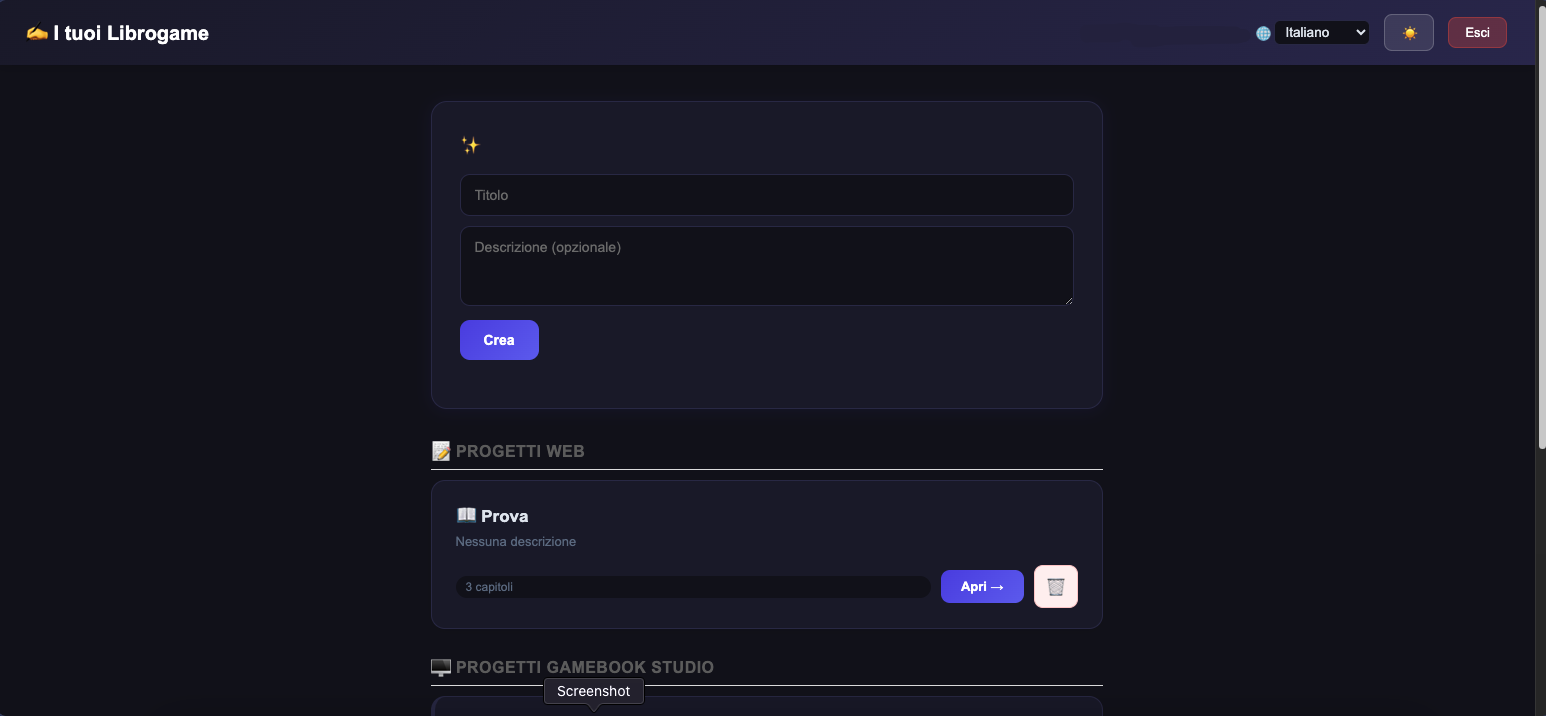Screen dimensions: 1546x716
Task: Delete Prova using the trash icon
Action: (x=1055, y=587)
